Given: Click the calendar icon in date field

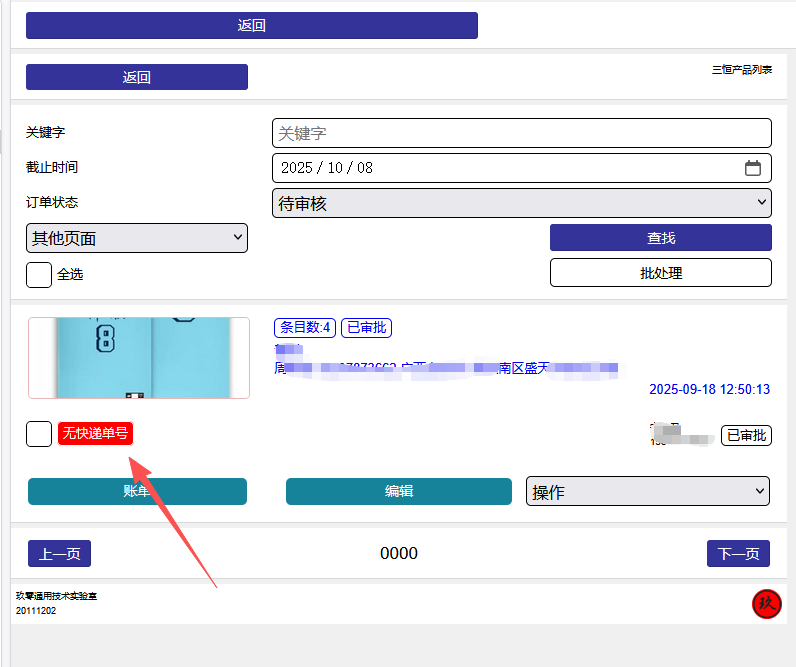Looking at the screenshot, I should pyautogui.click(x=753, y=168).
